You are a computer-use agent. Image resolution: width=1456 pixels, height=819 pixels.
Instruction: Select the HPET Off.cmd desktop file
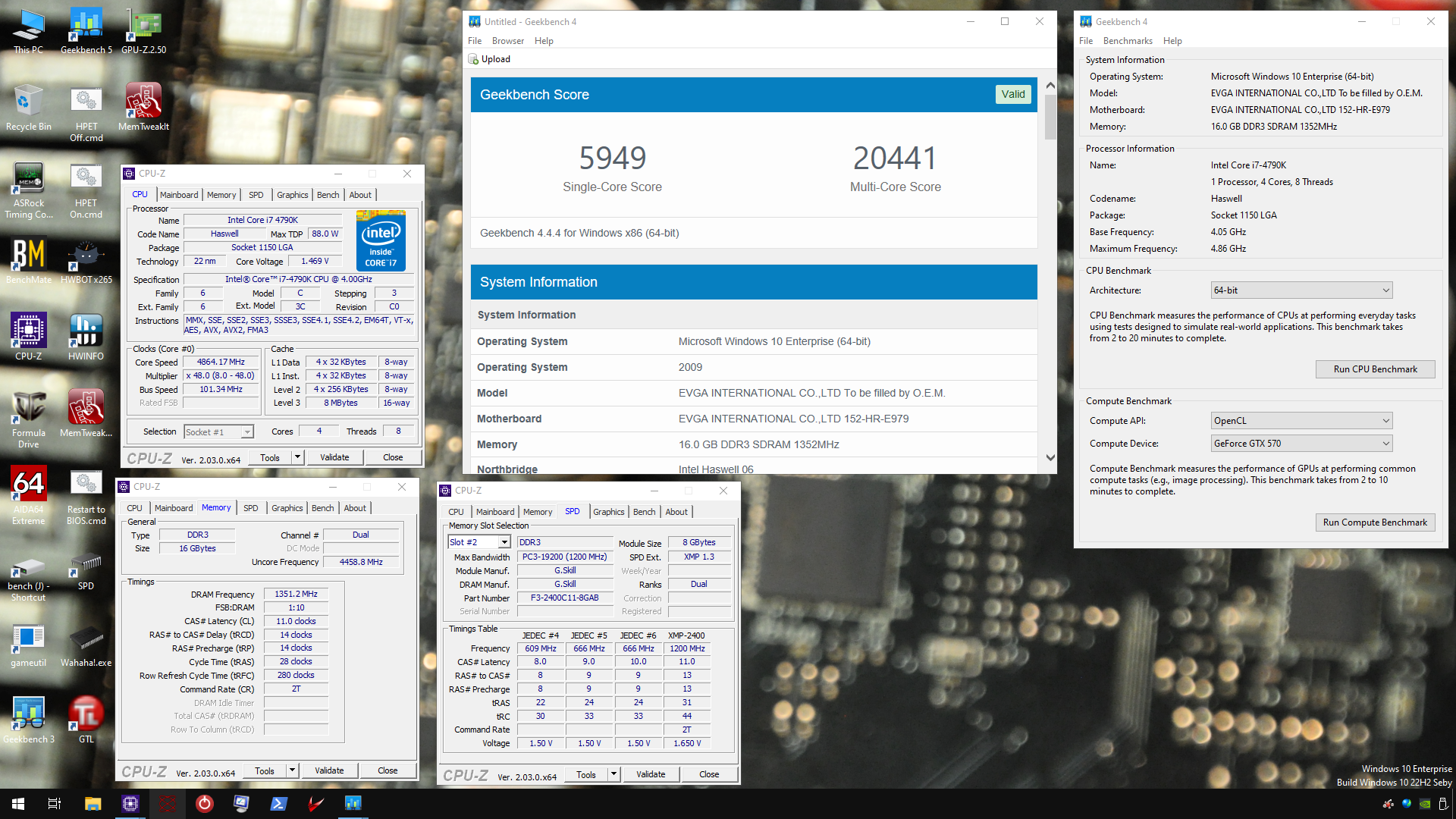(x=86, y=113)
